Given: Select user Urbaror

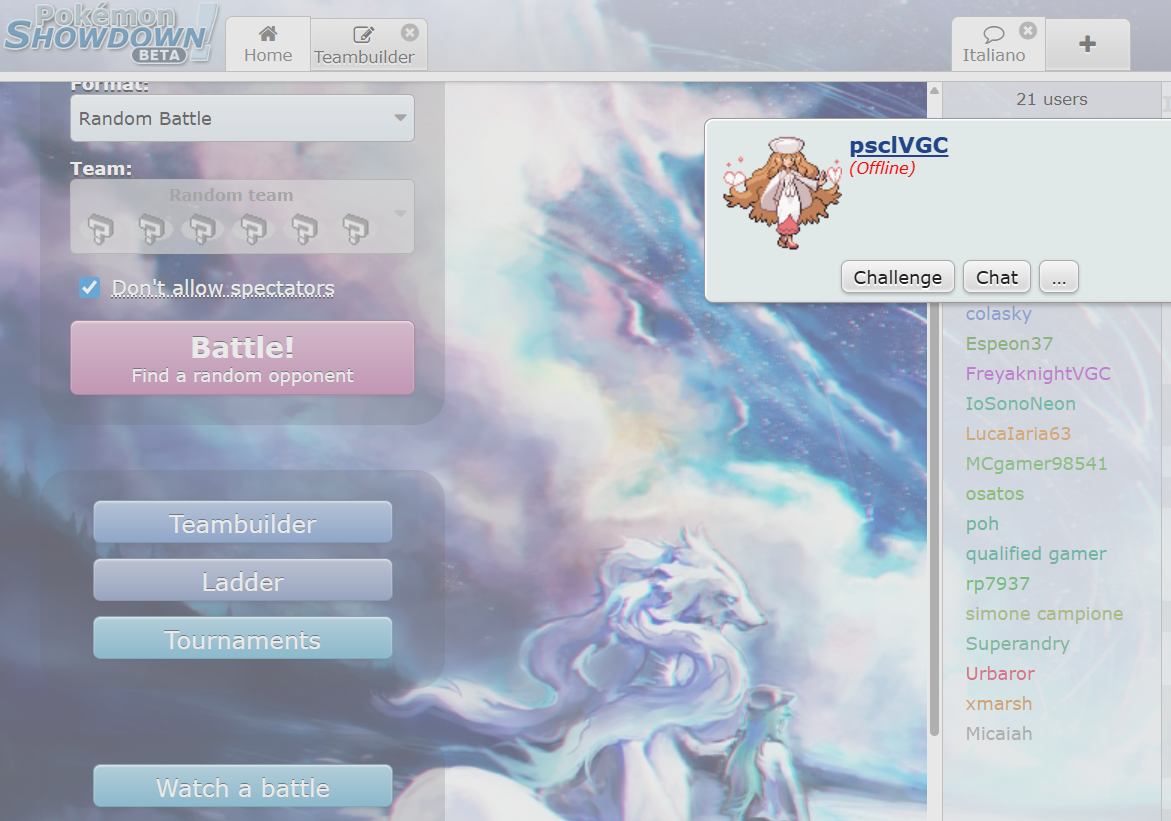Looking at the screenshot, I should coord(1000,674).
